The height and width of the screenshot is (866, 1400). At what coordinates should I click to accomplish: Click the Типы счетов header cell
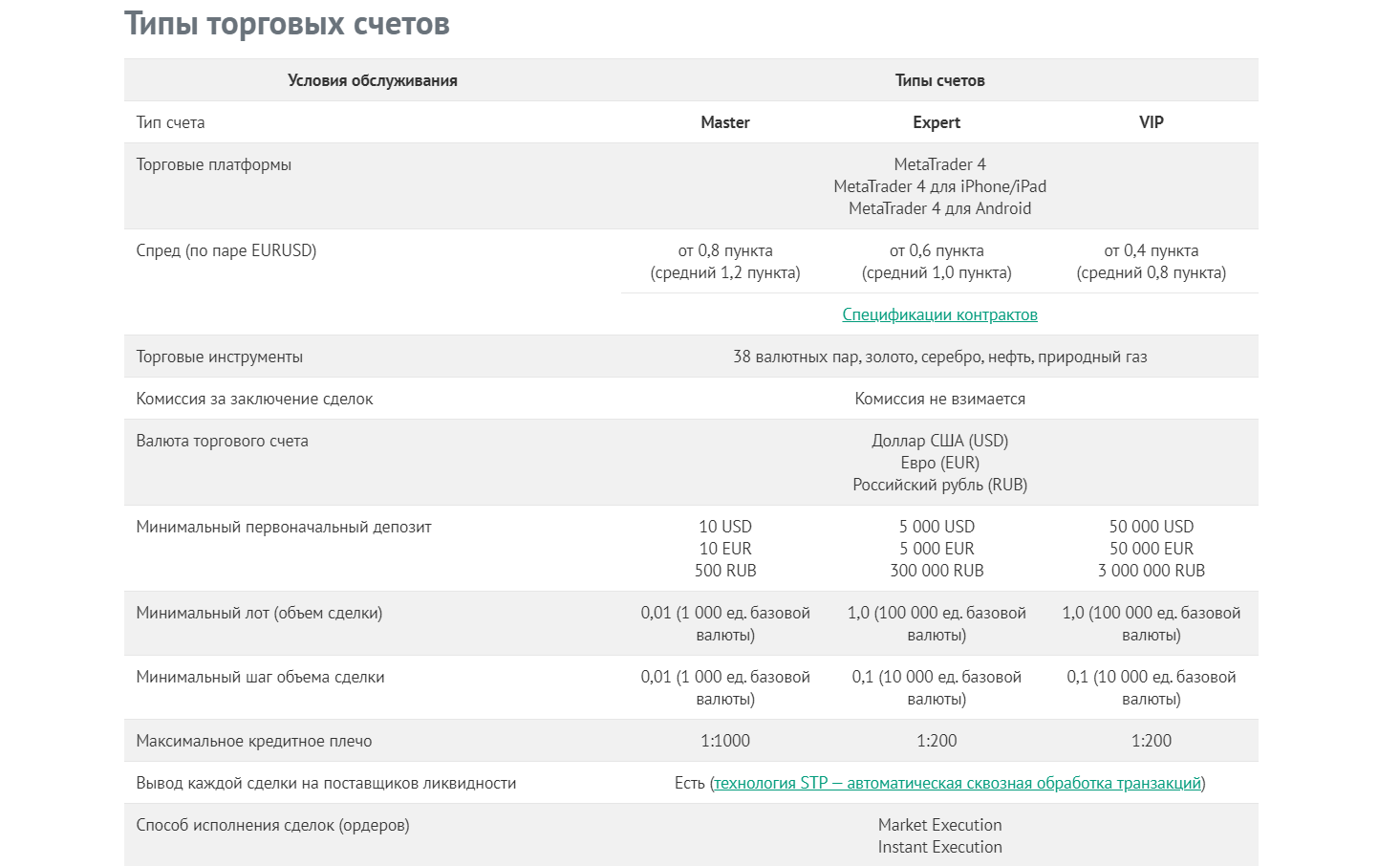[939, 80]
